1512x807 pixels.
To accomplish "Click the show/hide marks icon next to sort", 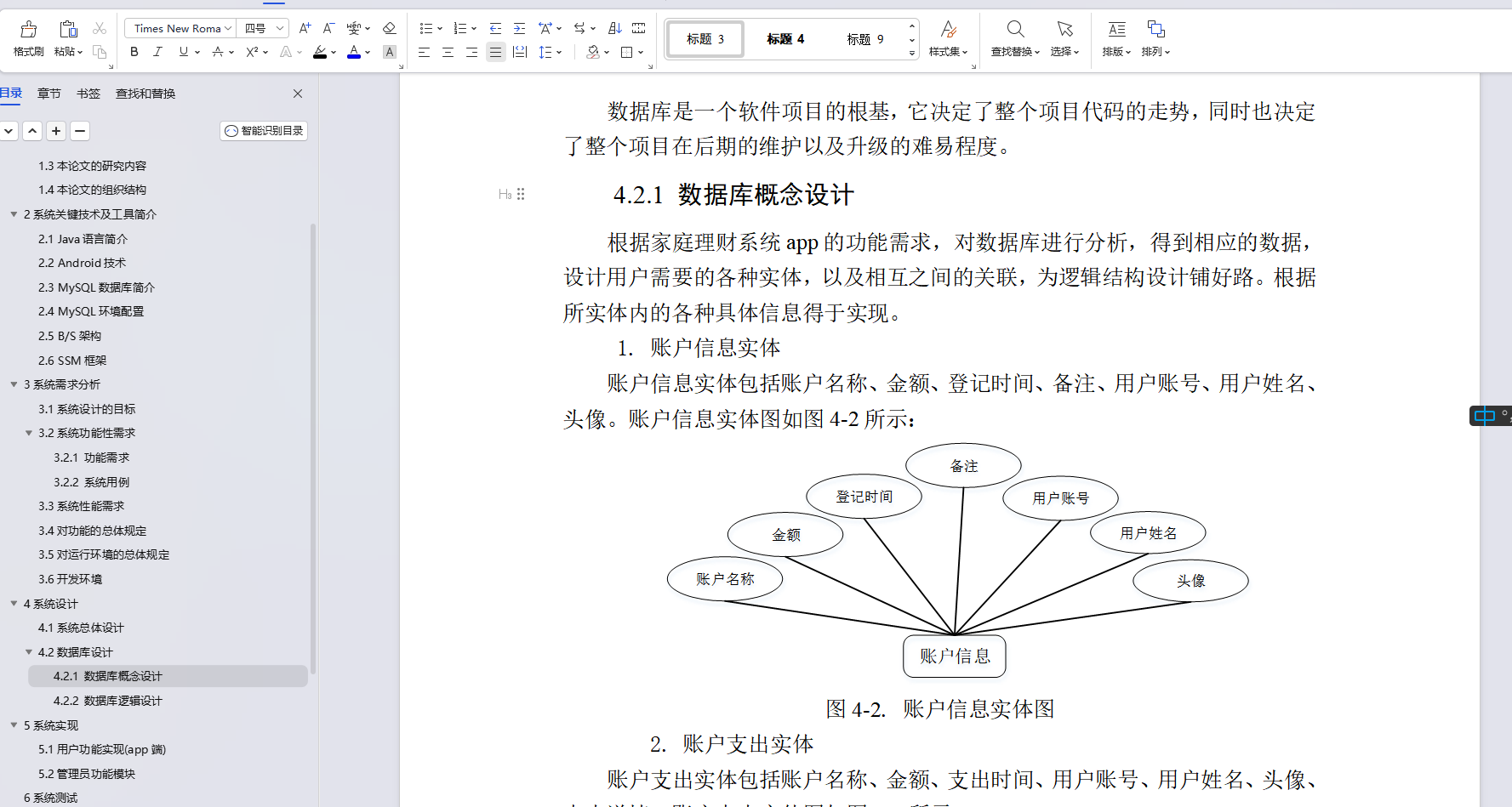I will pyautogui.click(x=639, y=28).
